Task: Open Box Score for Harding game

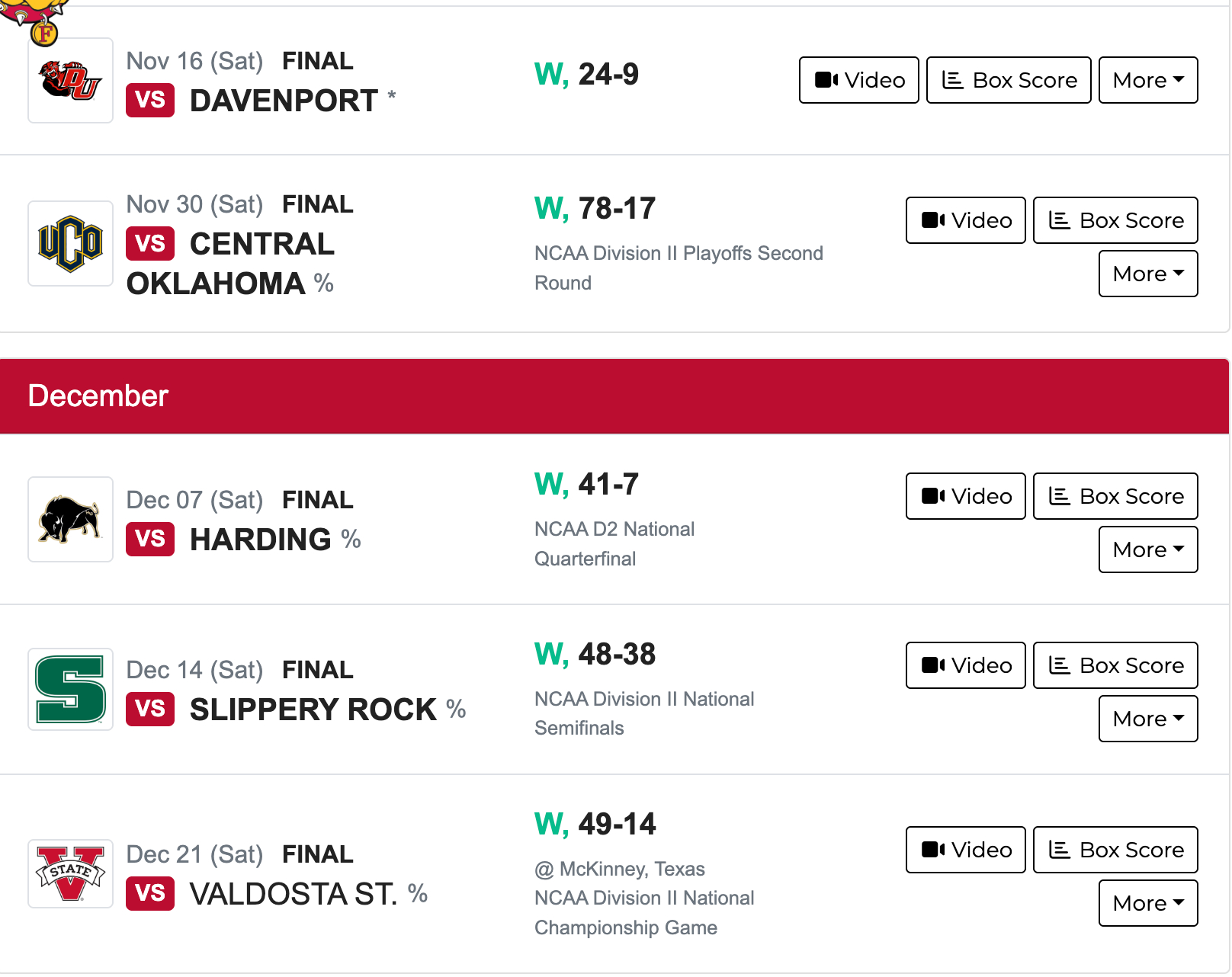Action: (1115, 496)
